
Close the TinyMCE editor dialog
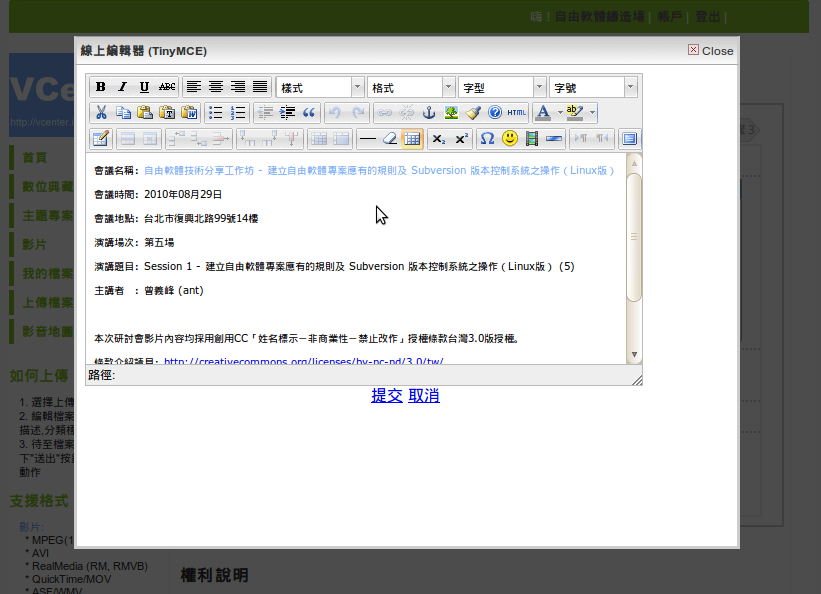click(x=711, y=50)
